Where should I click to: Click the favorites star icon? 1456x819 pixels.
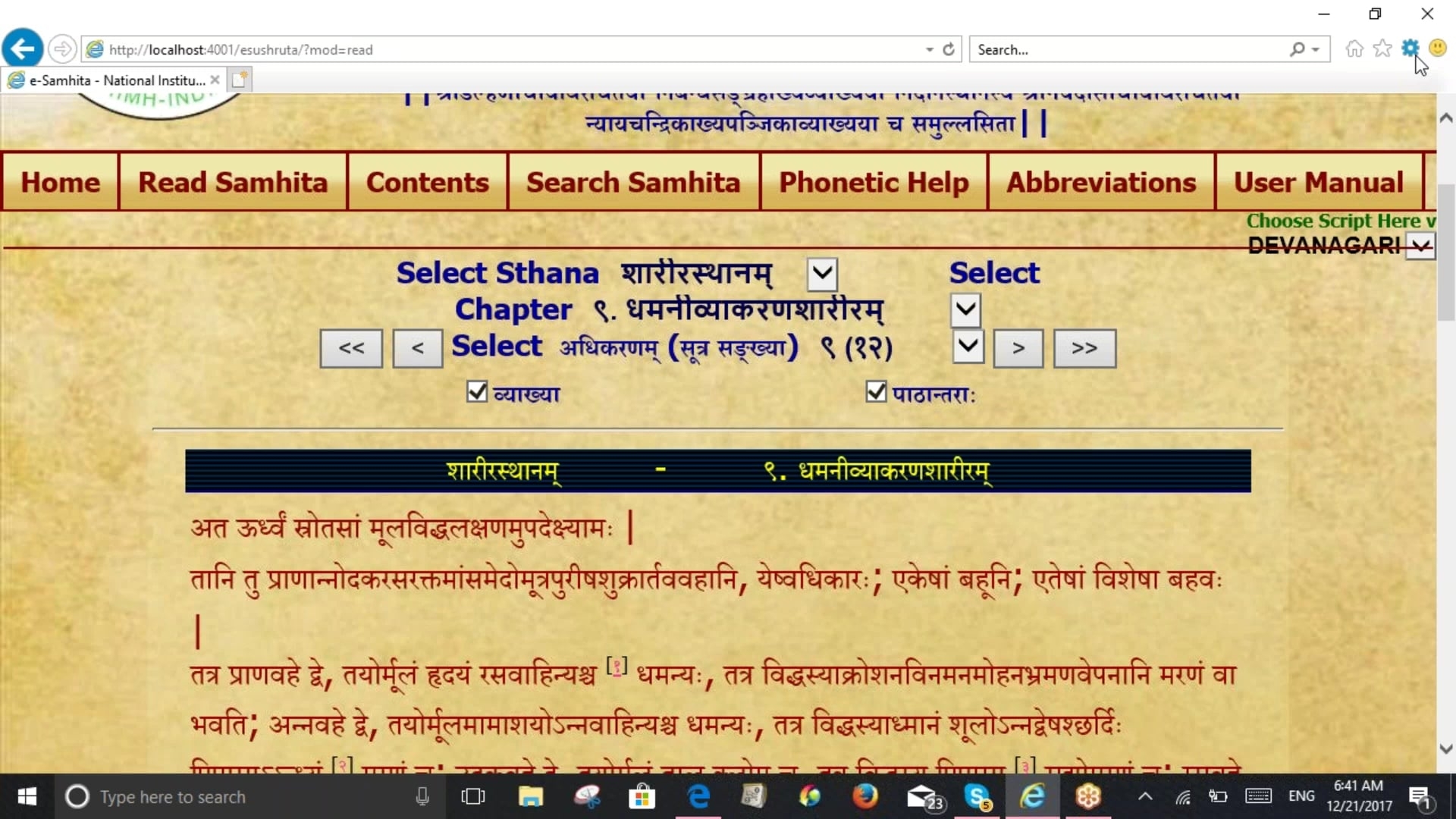pos(1382,49)
